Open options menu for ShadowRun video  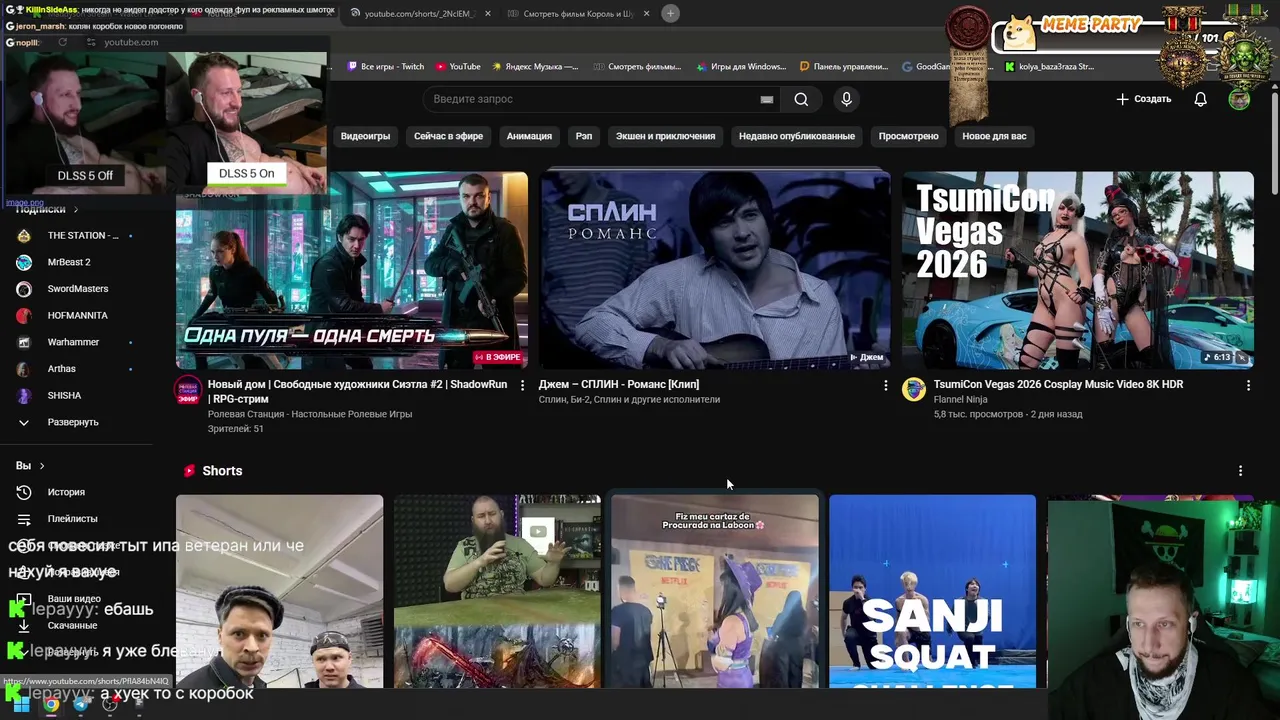coord(522,385)
